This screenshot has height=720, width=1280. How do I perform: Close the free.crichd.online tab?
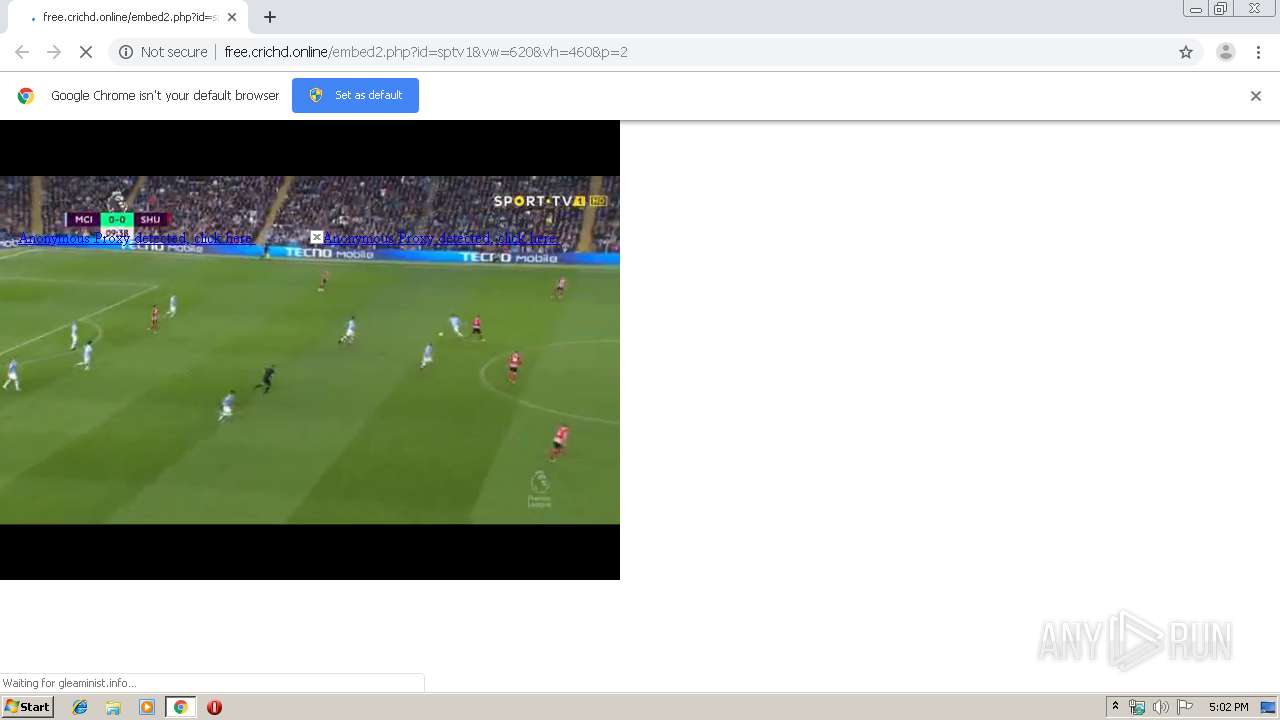(232, 17)
